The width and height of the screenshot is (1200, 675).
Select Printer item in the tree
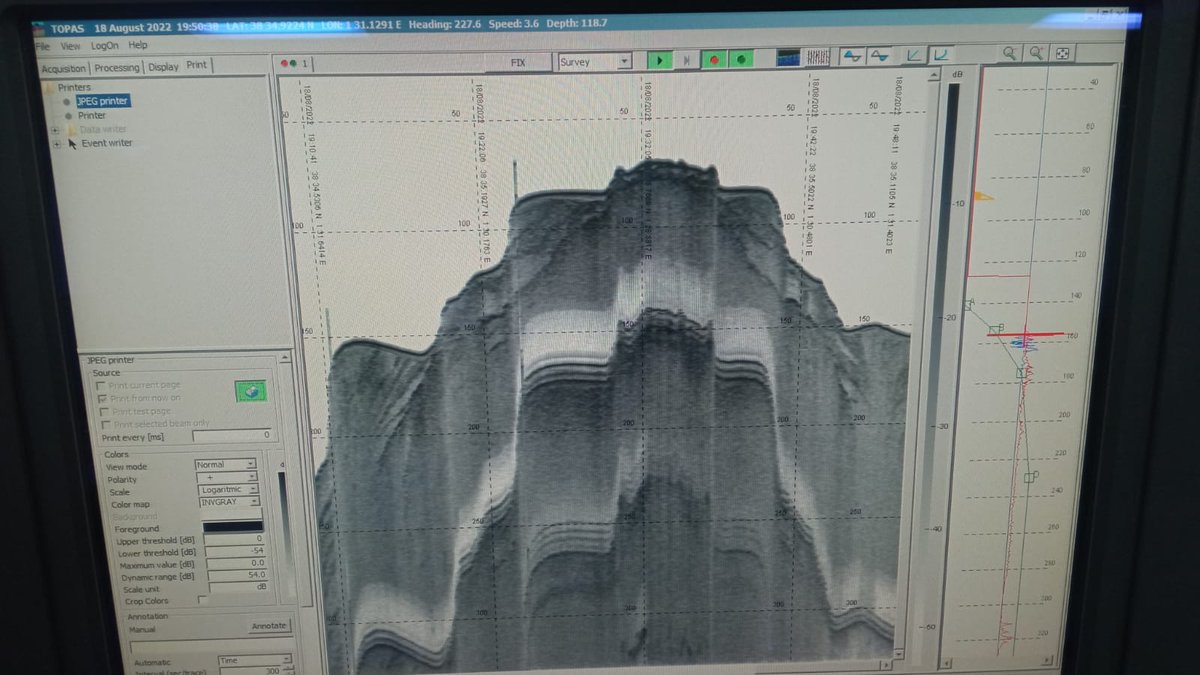92,115
